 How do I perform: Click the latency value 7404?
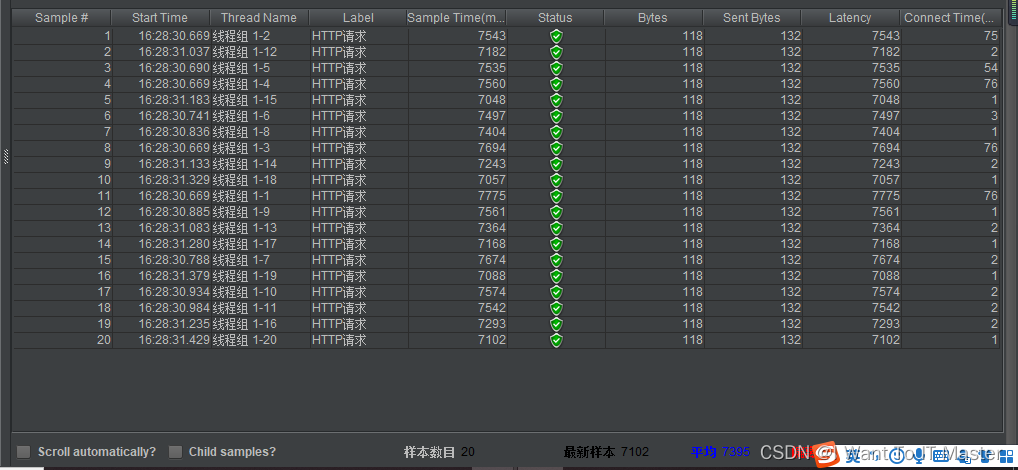click(886, 132)
